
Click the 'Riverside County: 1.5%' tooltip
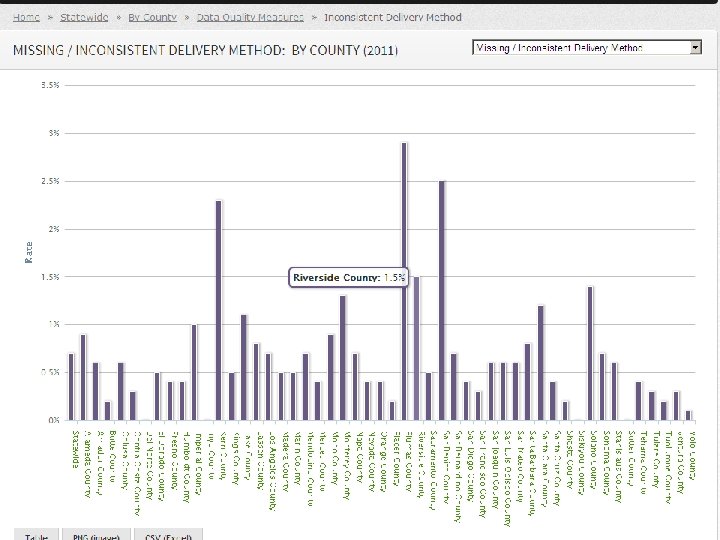(x=349, y=277)
